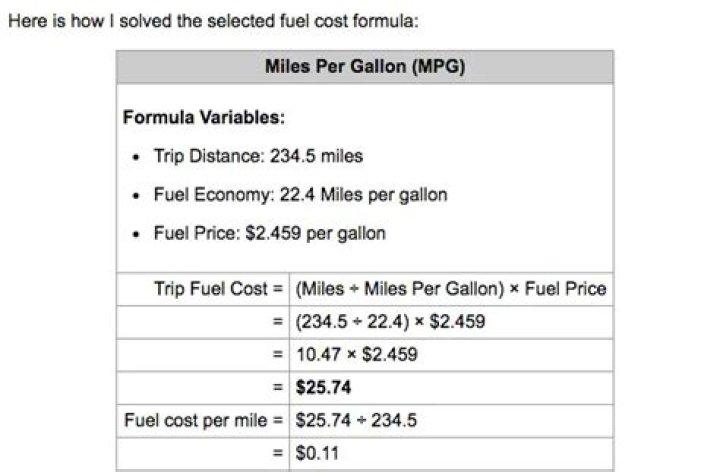This screenshot has height=472, width=720.
Task: Click the Fuel Economy 22.4 Miles per gallon line
Action: [300, 195]
